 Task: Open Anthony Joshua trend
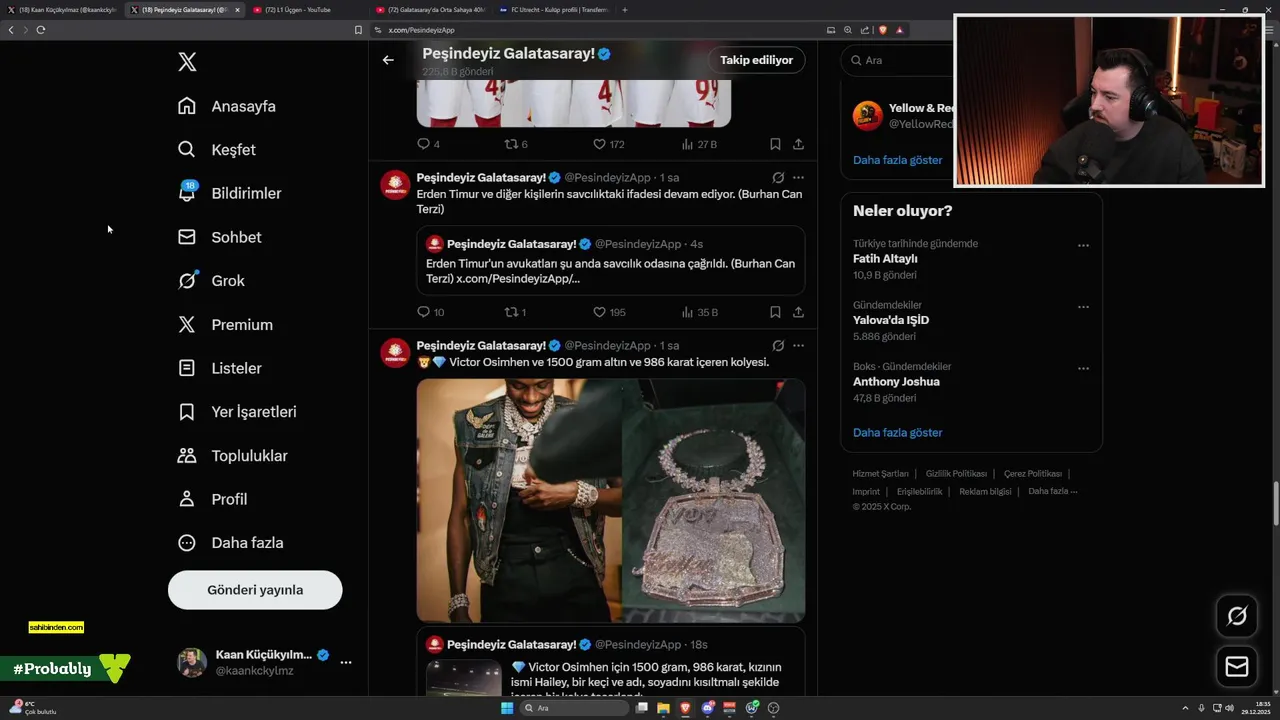click(896, 382)
